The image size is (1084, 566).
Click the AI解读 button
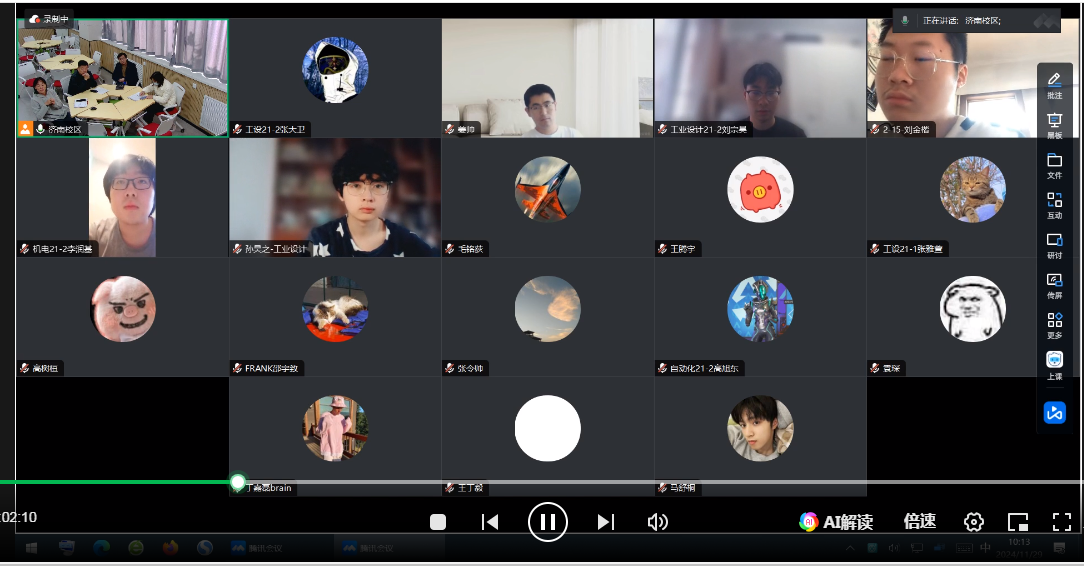[x=836, y=521]
